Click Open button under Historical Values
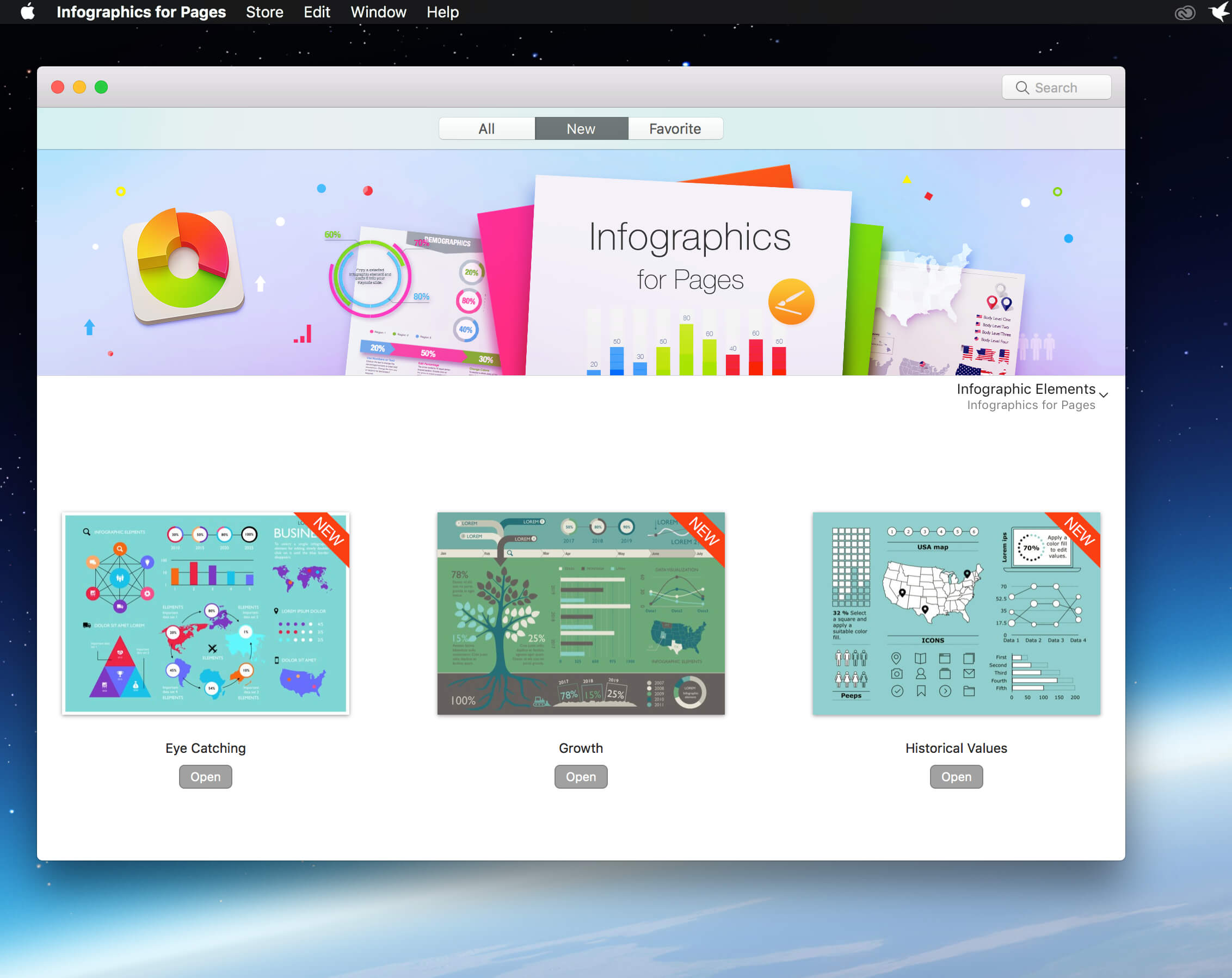Image resolution: width=1232 pixels, height=978 pixels. [957, 776]
